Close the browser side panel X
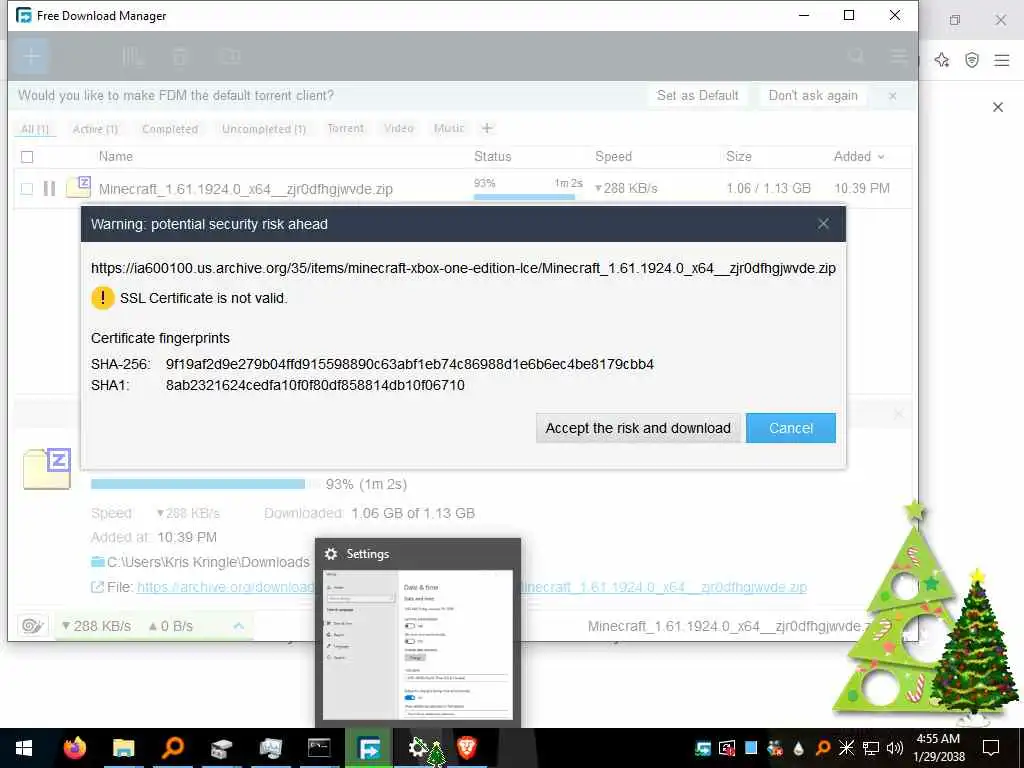This screenshot has height=768, width=1024. [x=998, y=107]
